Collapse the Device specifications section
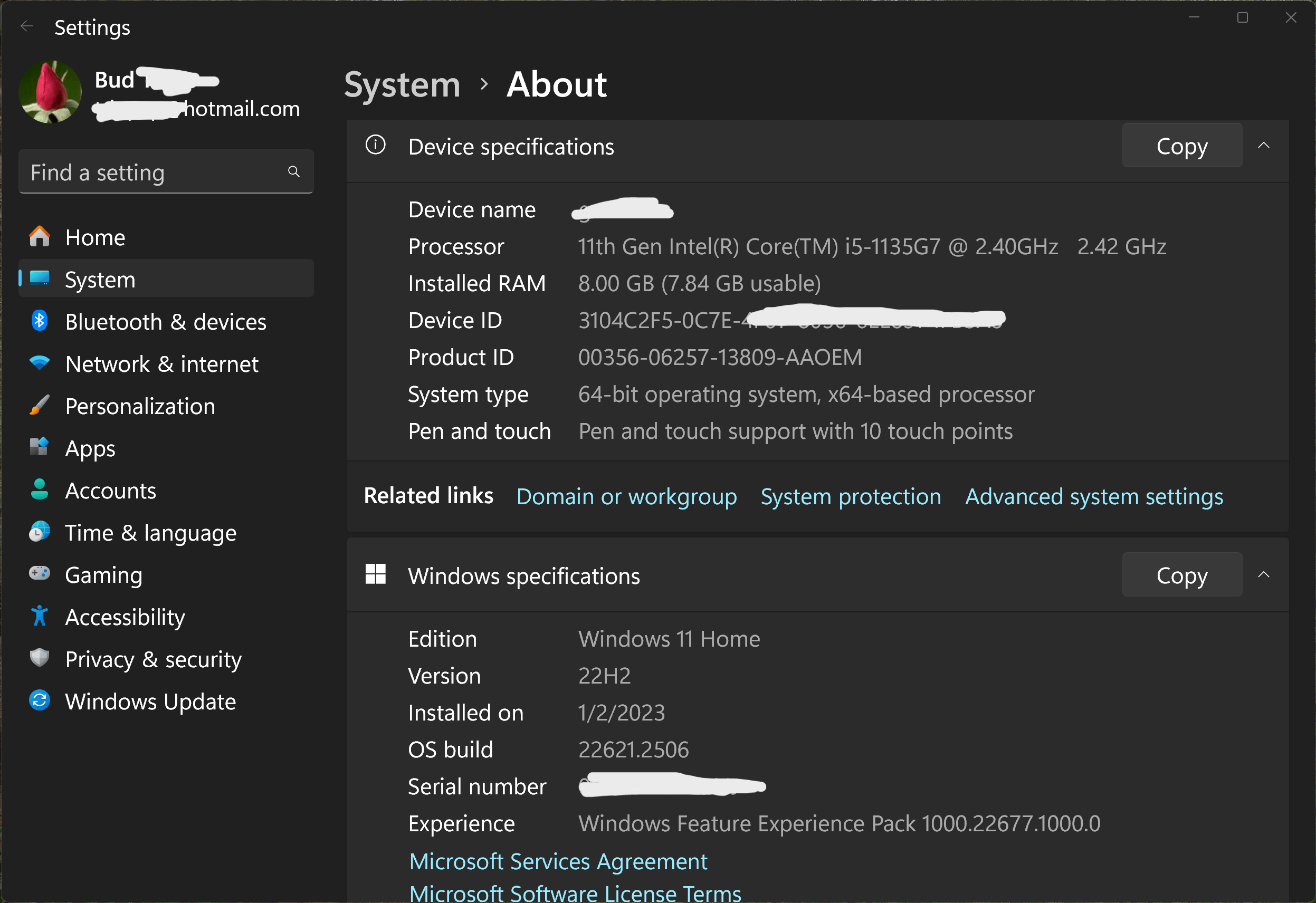1316x903 pixels. [1263, 146]
